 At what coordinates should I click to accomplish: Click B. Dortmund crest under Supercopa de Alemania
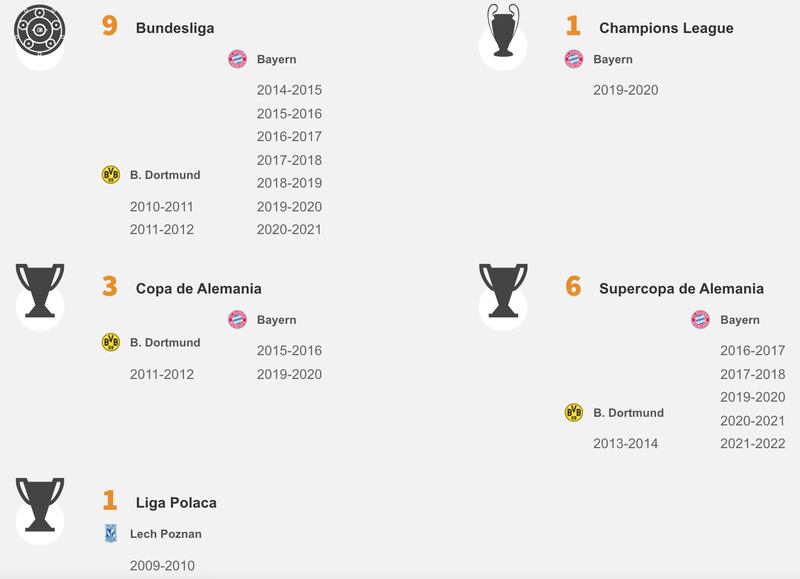click(x=573, y=412)
